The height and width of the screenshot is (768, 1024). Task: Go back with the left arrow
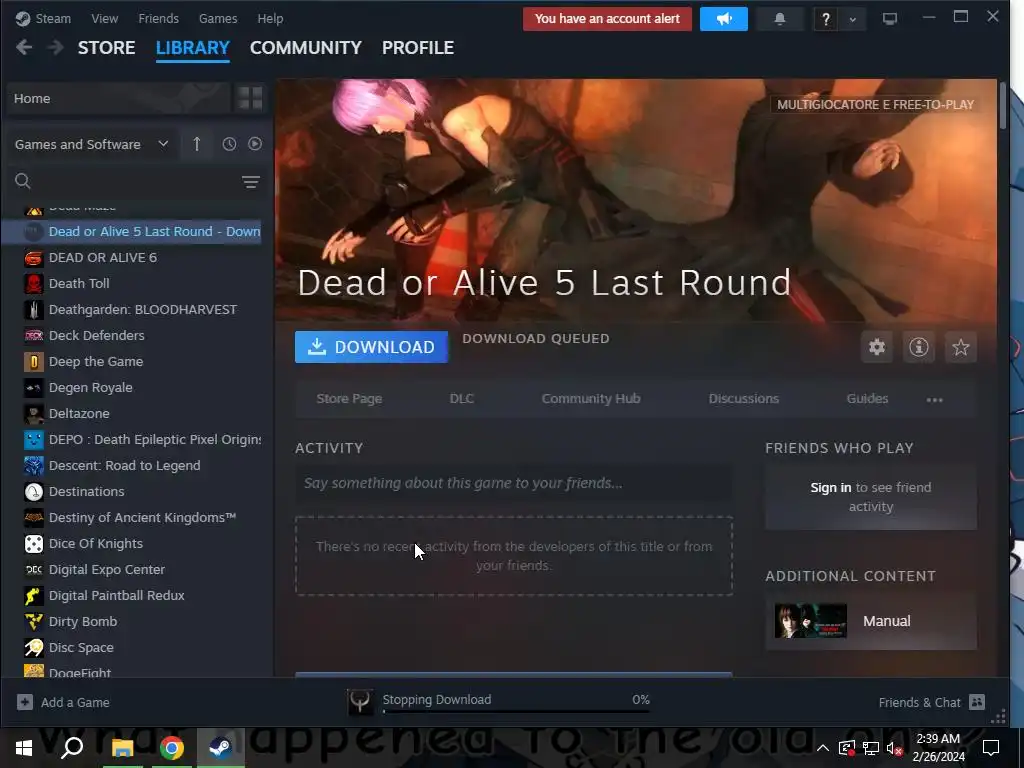pyautogui.click(x=24, y=48)
